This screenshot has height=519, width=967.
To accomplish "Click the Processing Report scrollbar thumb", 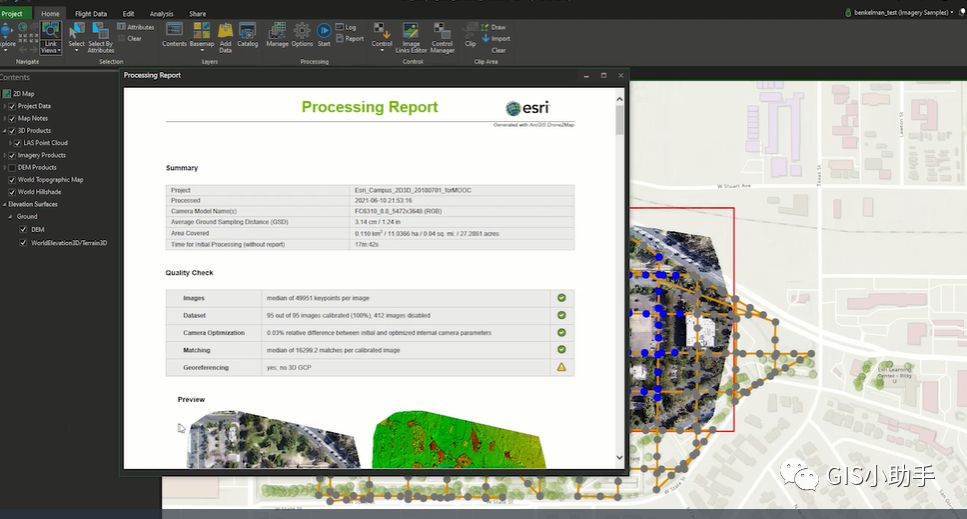I will [619, 119].
